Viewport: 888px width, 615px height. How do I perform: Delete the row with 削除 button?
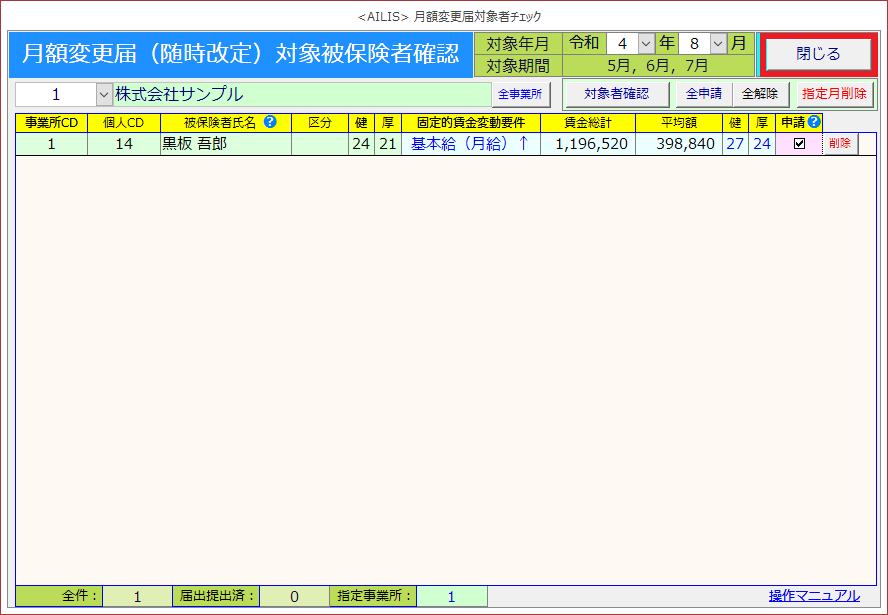840,144
